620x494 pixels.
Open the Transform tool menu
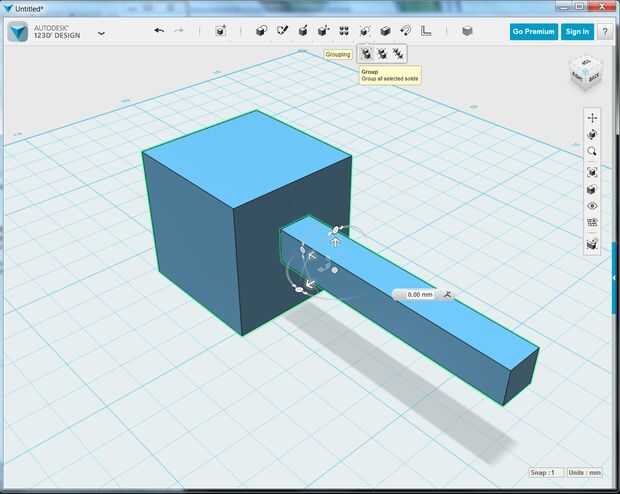220,31
